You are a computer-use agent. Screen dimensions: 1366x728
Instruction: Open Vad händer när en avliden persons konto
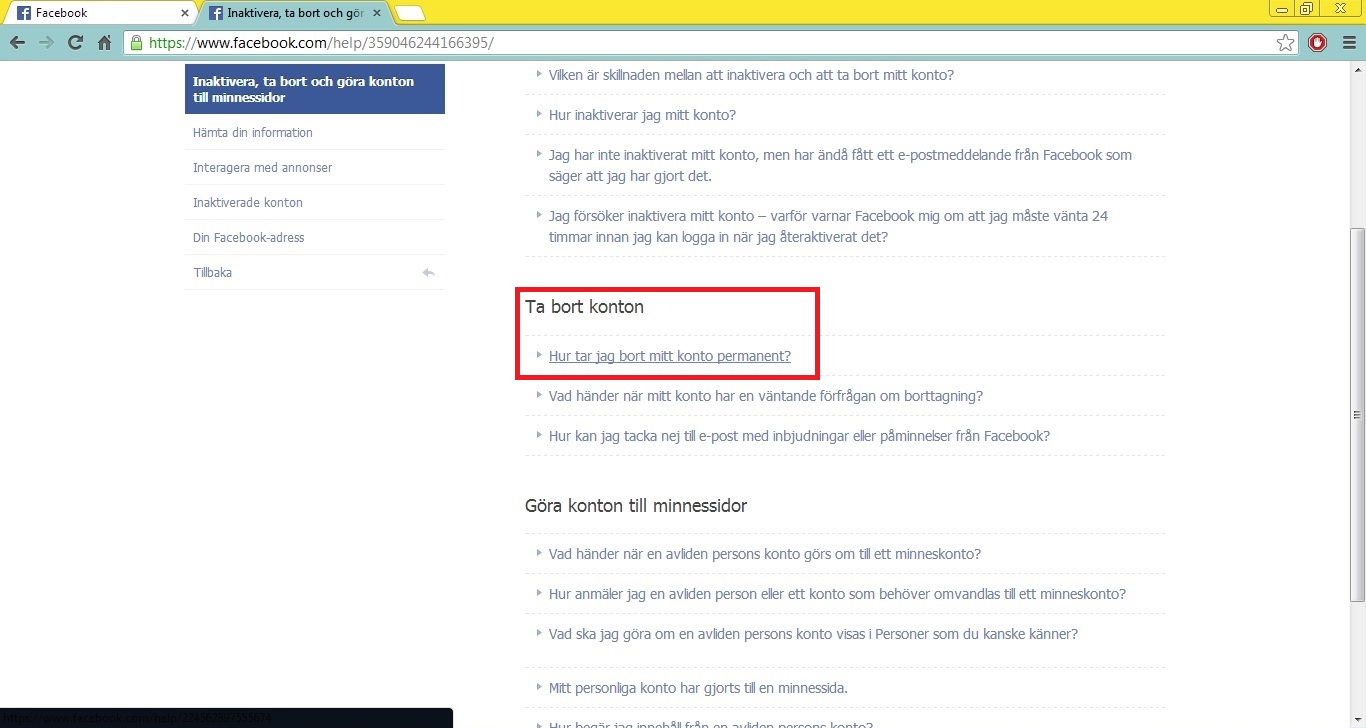[764, 554]
